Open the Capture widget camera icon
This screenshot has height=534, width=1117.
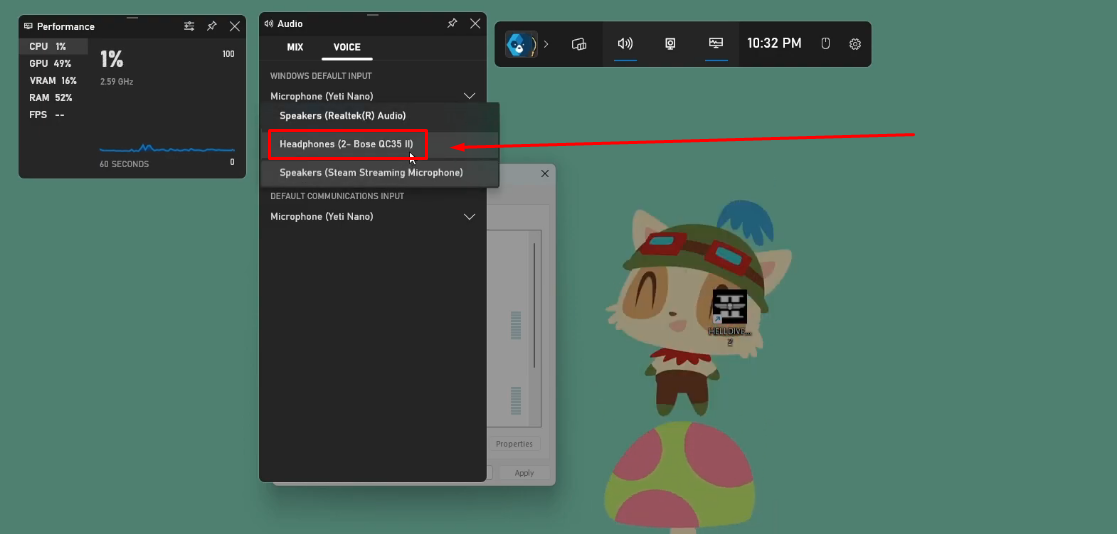tap(670, 44)
